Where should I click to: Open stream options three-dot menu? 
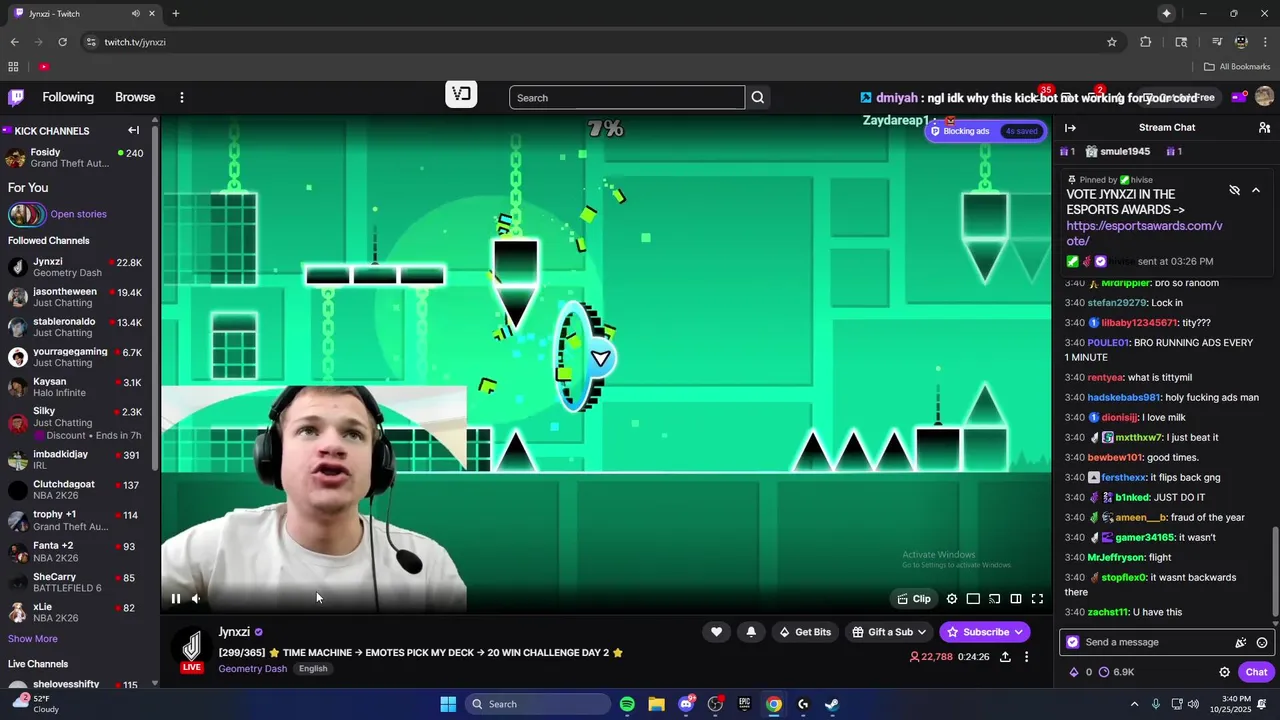pos(1026,657)
